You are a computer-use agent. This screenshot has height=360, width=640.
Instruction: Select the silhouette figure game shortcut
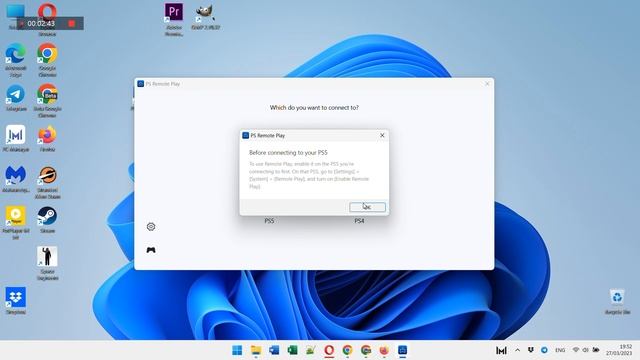(x=47, y=263)
